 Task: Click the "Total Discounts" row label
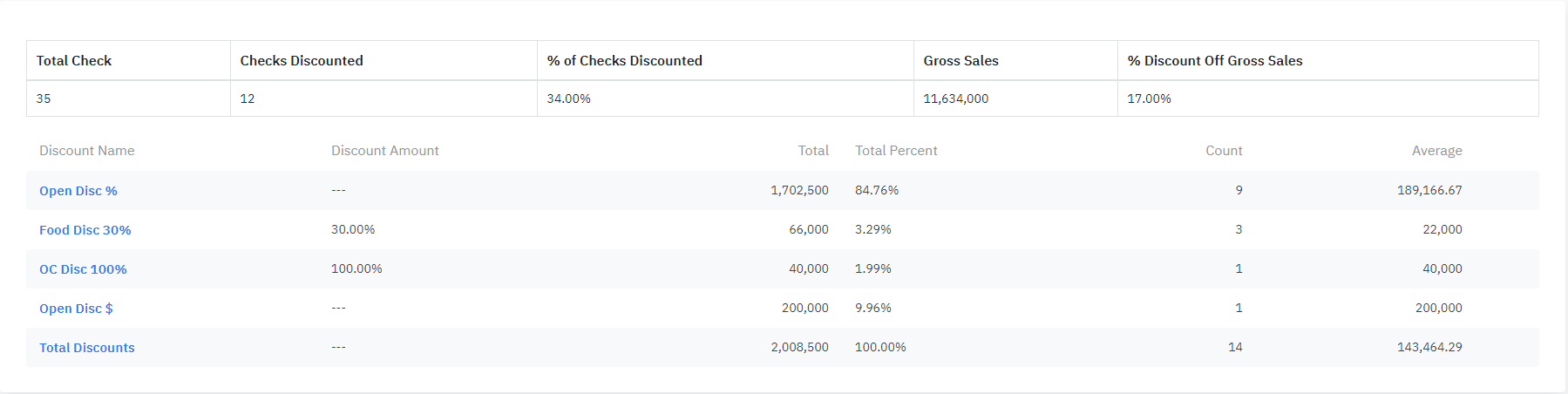(x=87, y=348)
